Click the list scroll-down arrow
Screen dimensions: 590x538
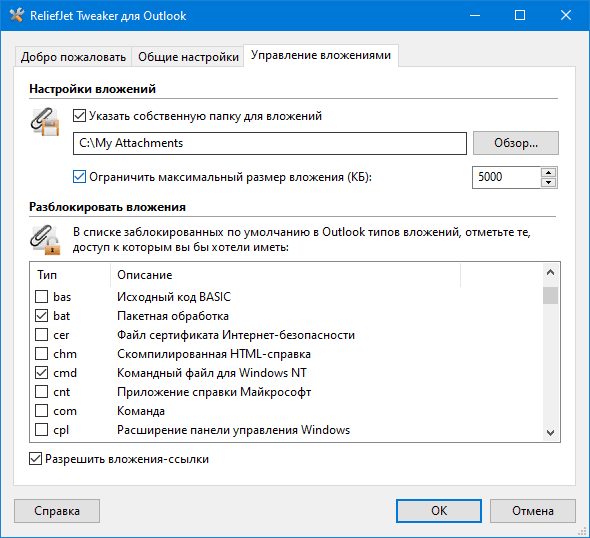click(x=550, y=433)
